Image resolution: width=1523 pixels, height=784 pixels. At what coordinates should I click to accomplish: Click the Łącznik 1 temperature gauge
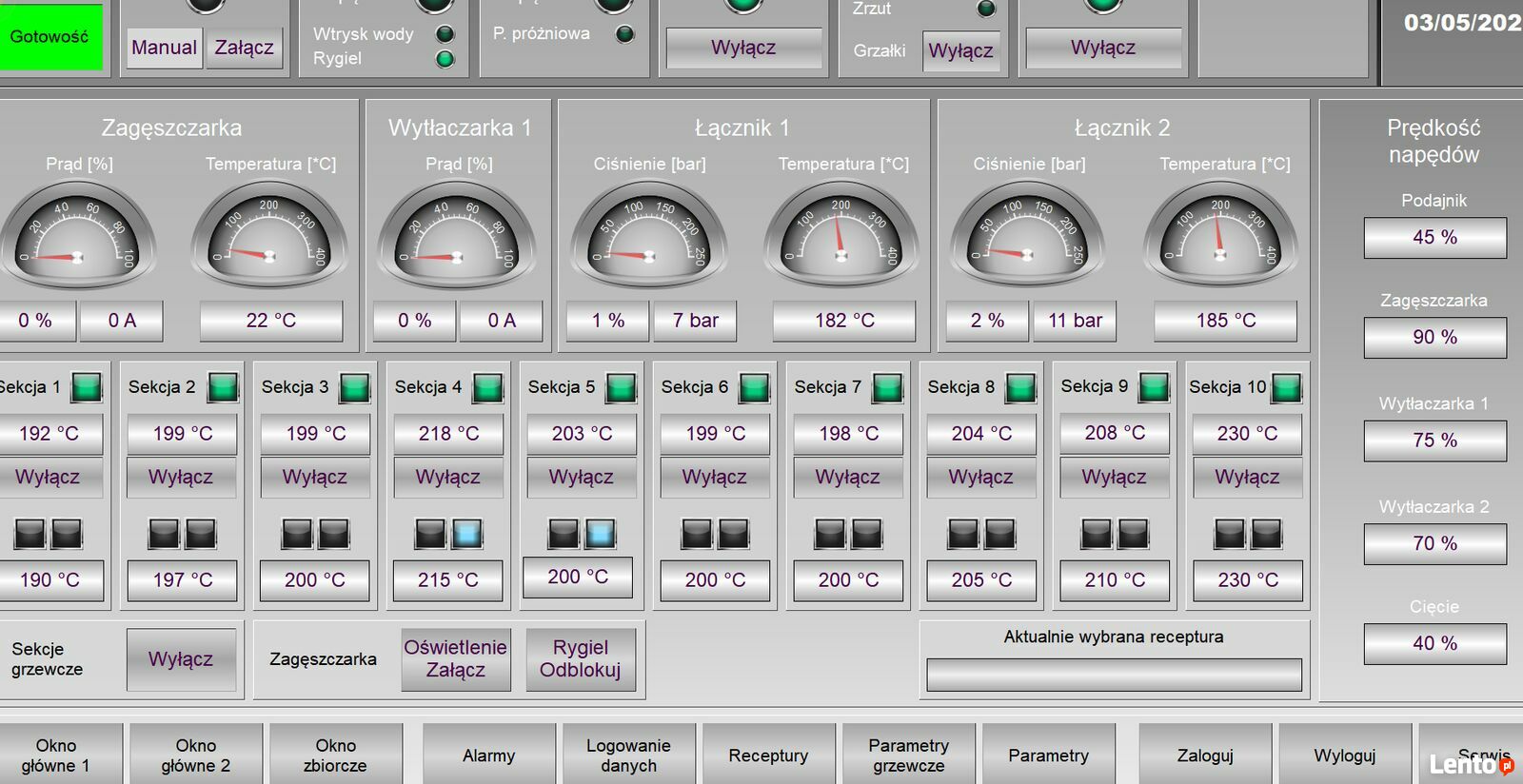pos(841,235)
